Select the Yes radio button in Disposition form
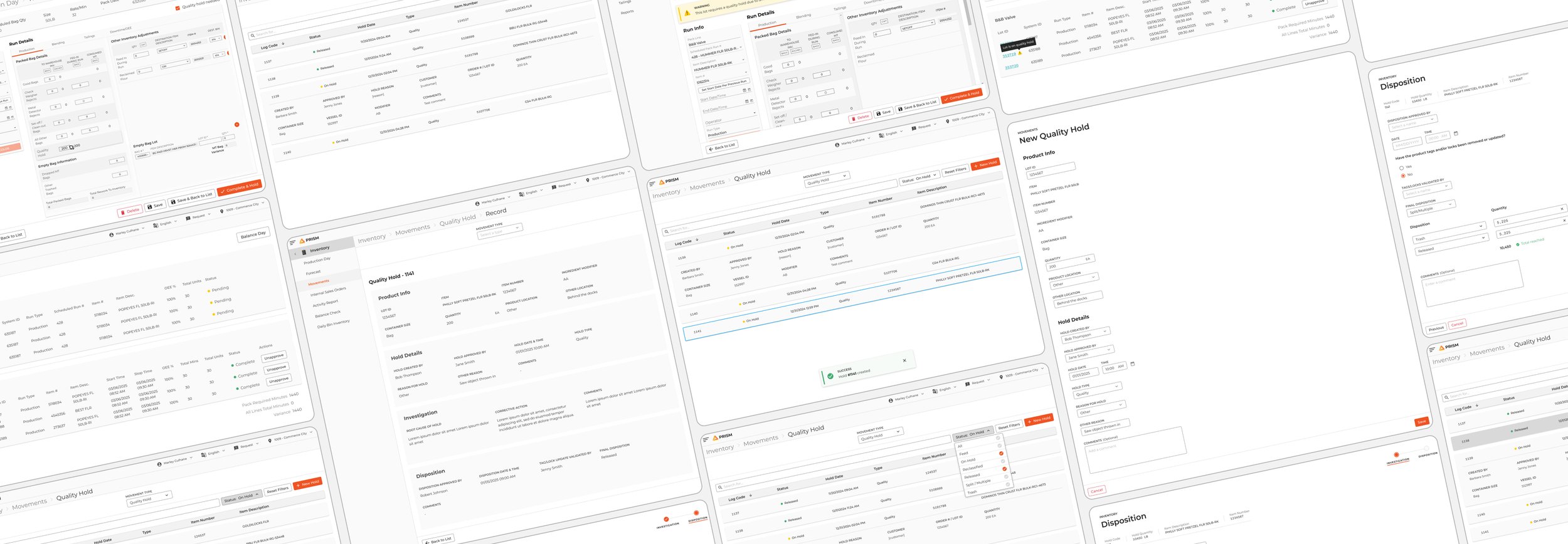1568x544 pixels. [x=1401, y=168]
